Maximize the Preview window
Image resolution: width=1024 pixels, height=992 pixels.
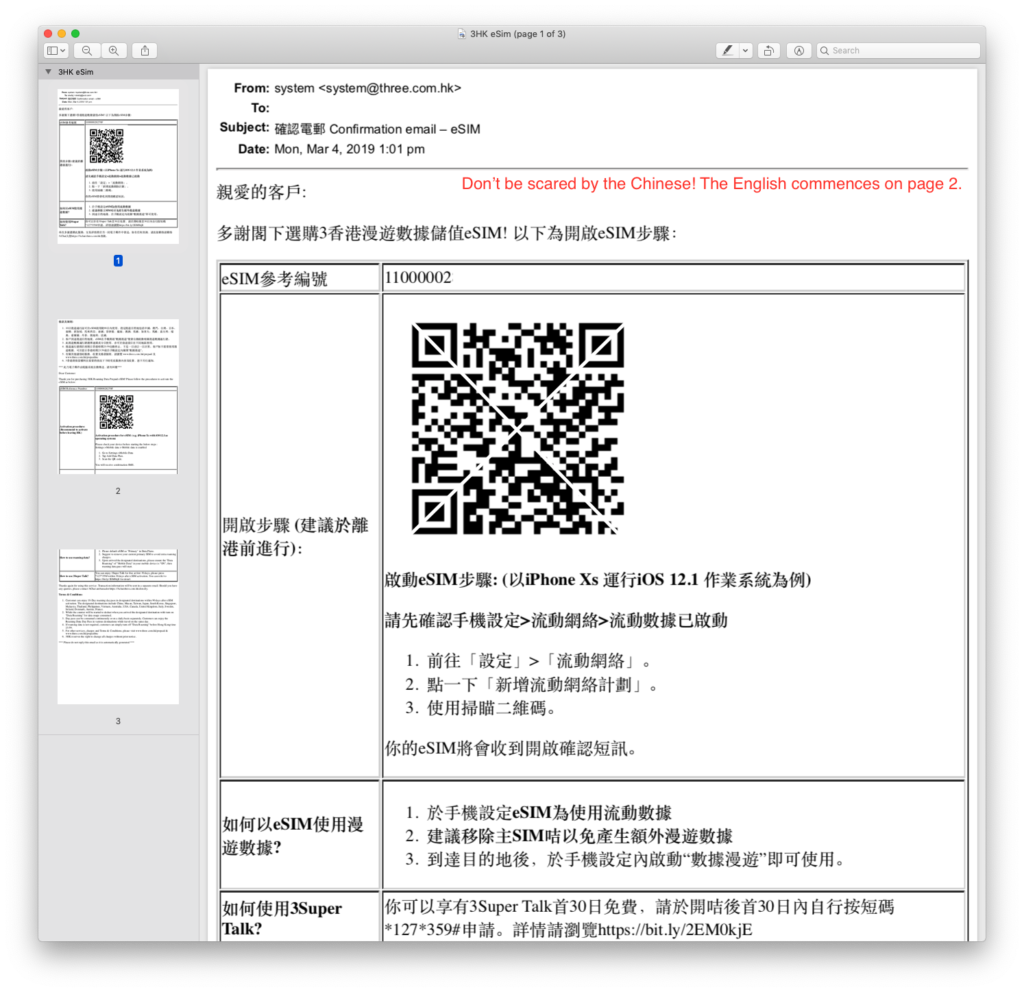tap(76, 33)
